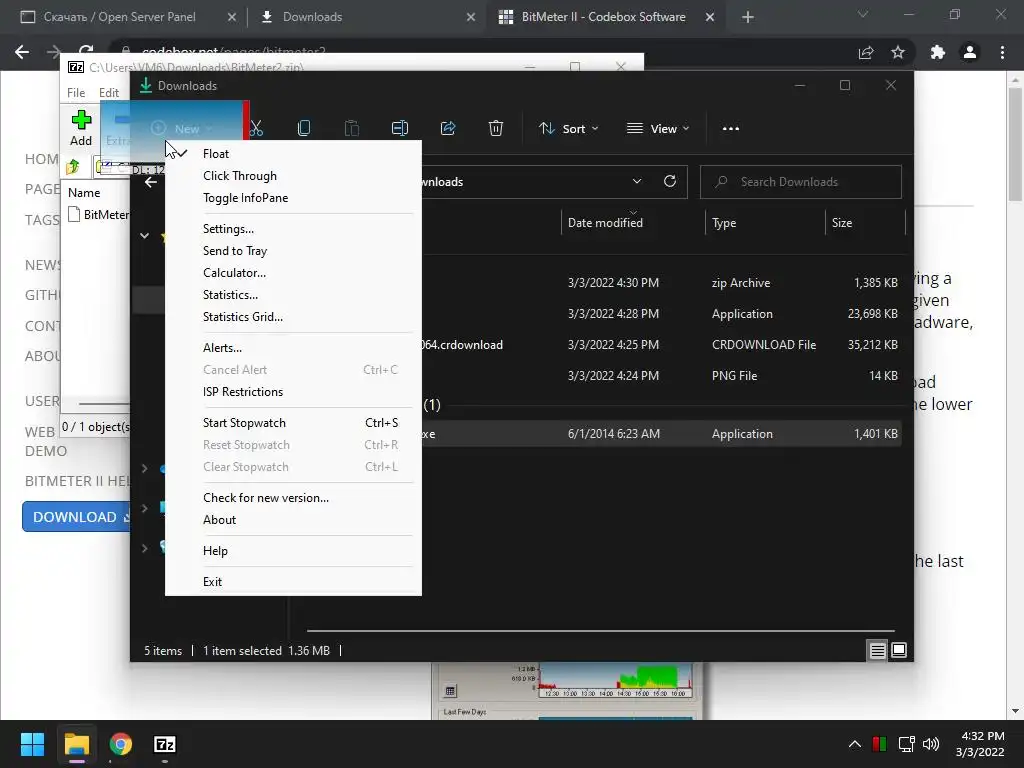The height and width of the screenshot is (768, 1024).
Task: Choose Send to Tray
Action: [293, 251]
